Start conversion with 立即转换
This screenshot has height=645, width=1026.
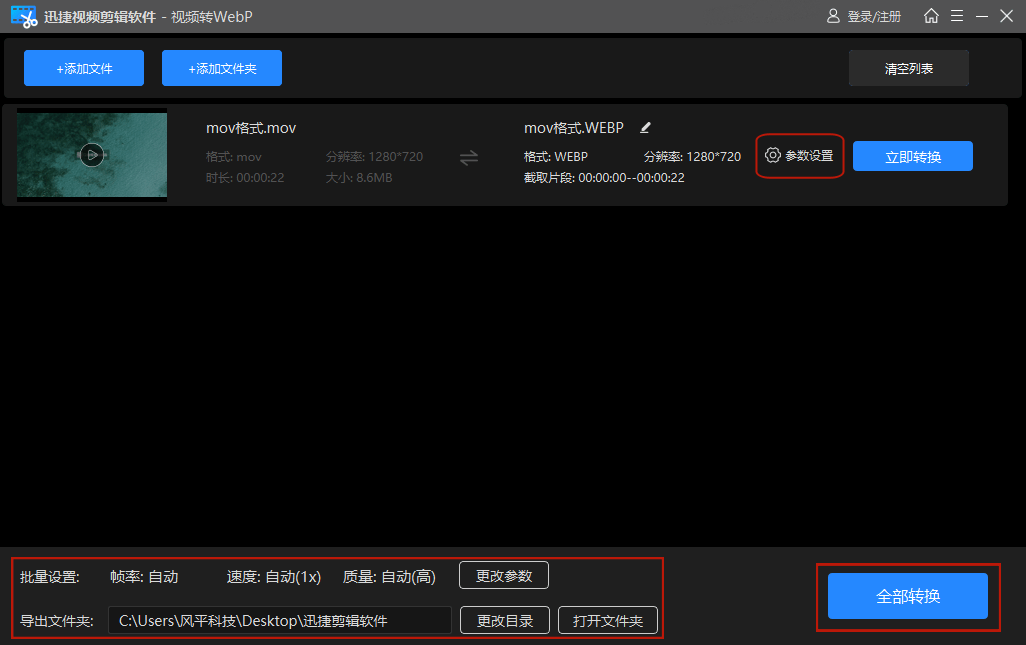point(913,156)
